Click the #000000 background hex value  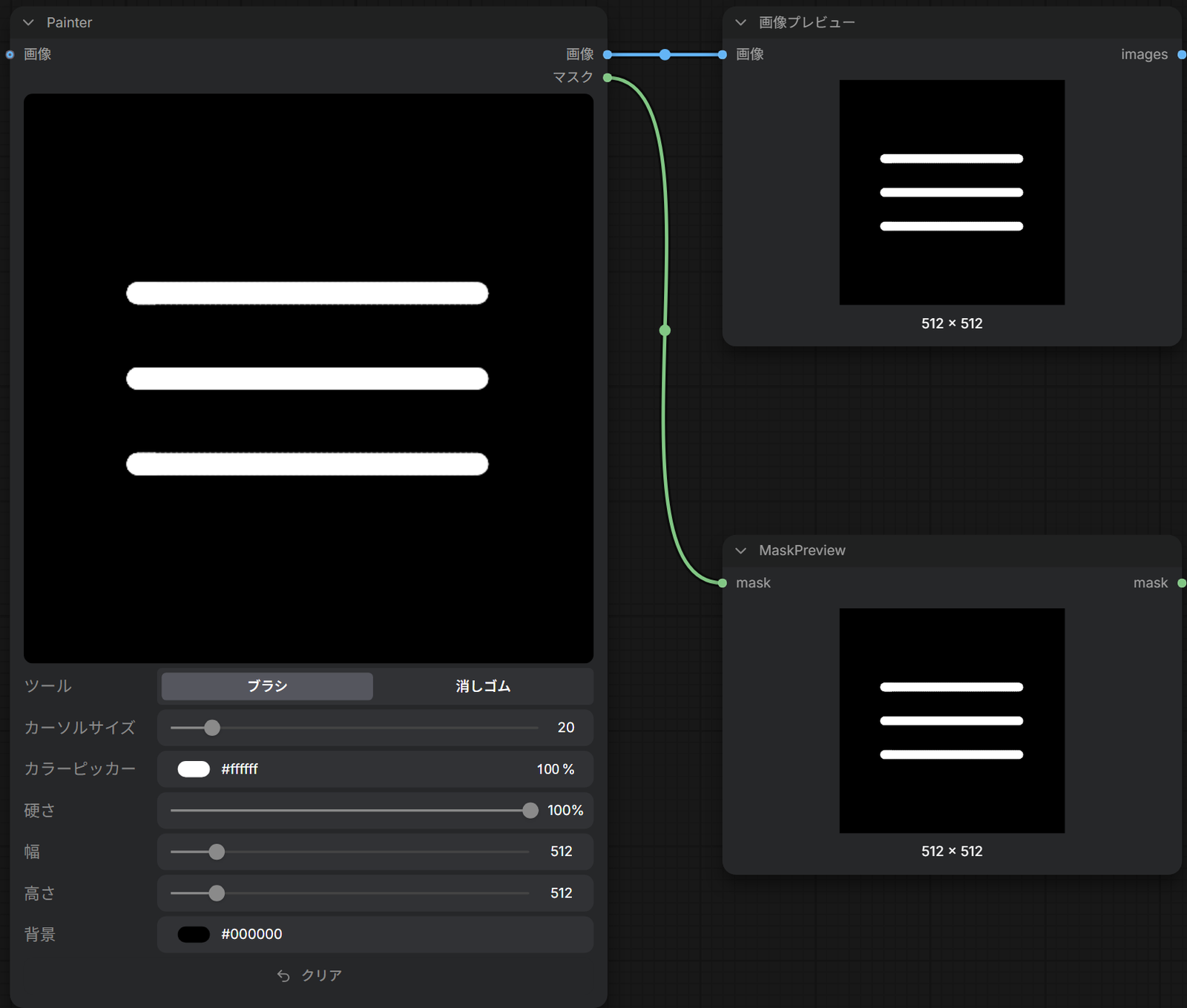point(251,935)
